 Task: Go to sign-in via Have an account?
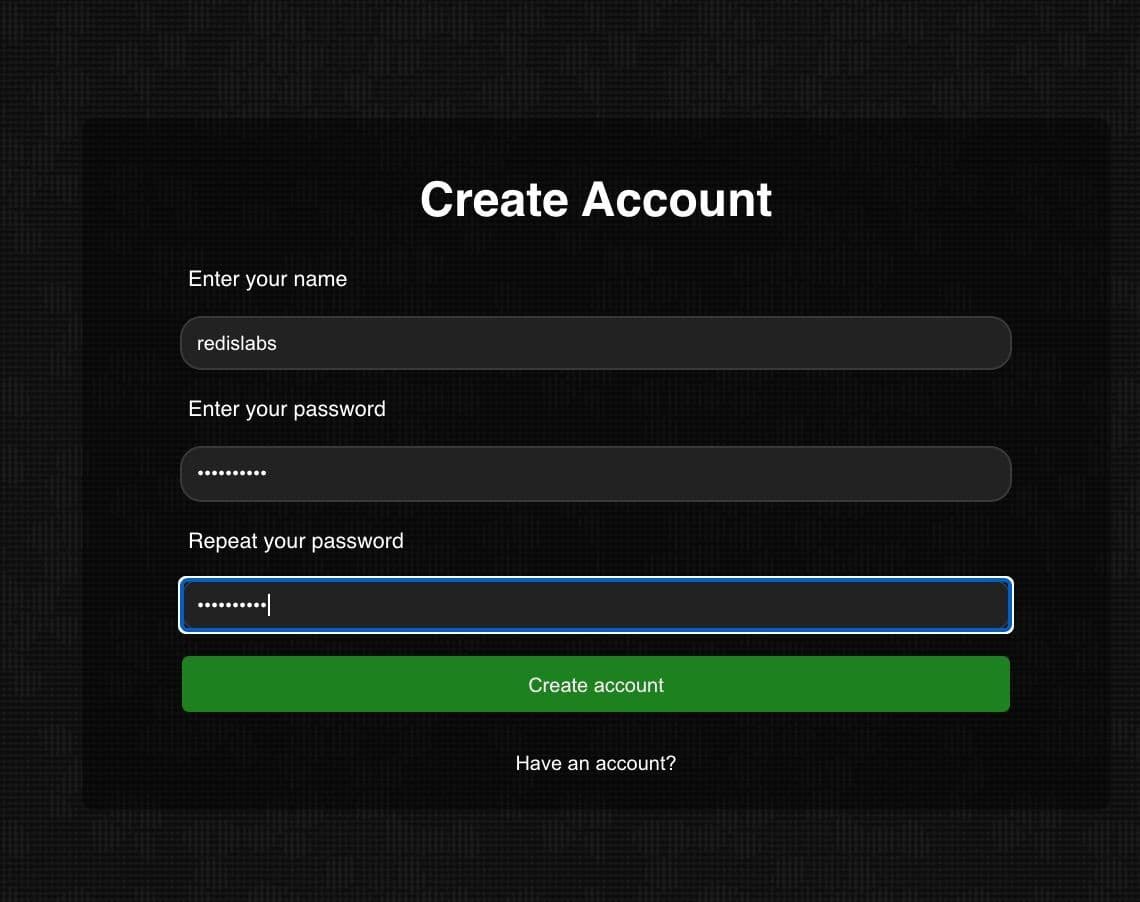[595, 763]
